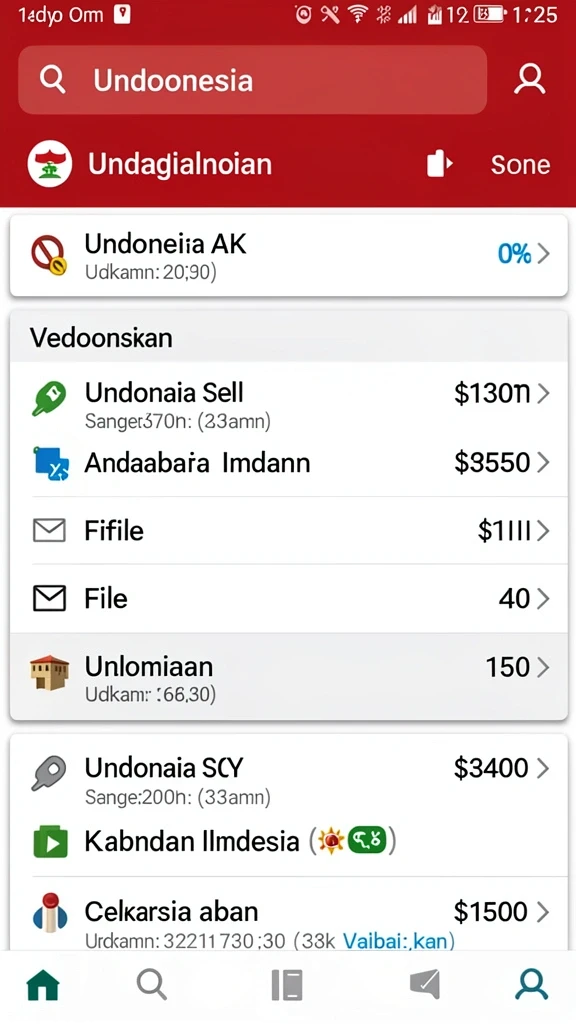This screenshot has height=1024, width=576.
Task: Open the envelope icon beside Fifile
Action: click(49, 531)
